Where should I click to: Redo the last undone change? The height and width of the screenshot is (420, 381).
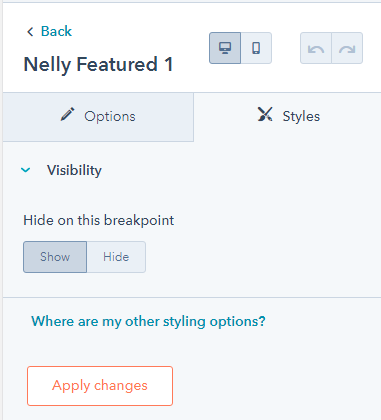pos(347,48)
